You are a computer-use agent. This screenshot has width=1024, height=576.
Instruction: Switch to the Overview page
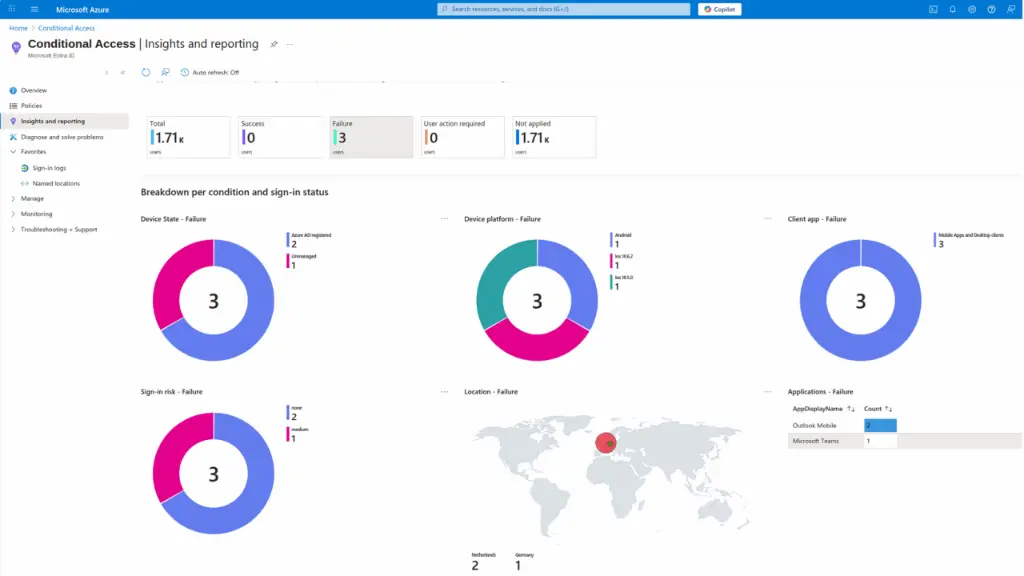click(34, 89)
